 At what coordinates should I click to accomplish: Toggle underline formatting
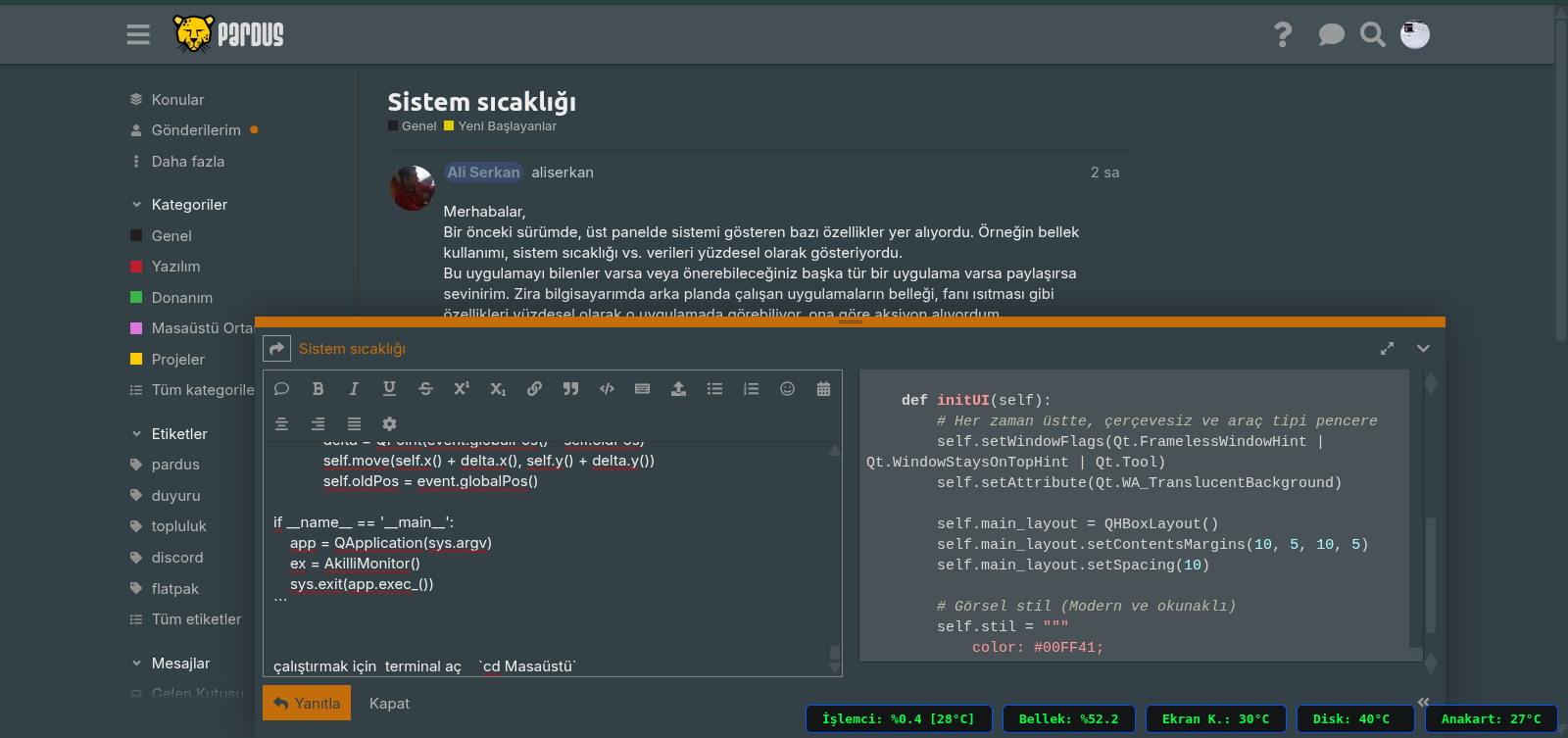(x=389, y=389)
